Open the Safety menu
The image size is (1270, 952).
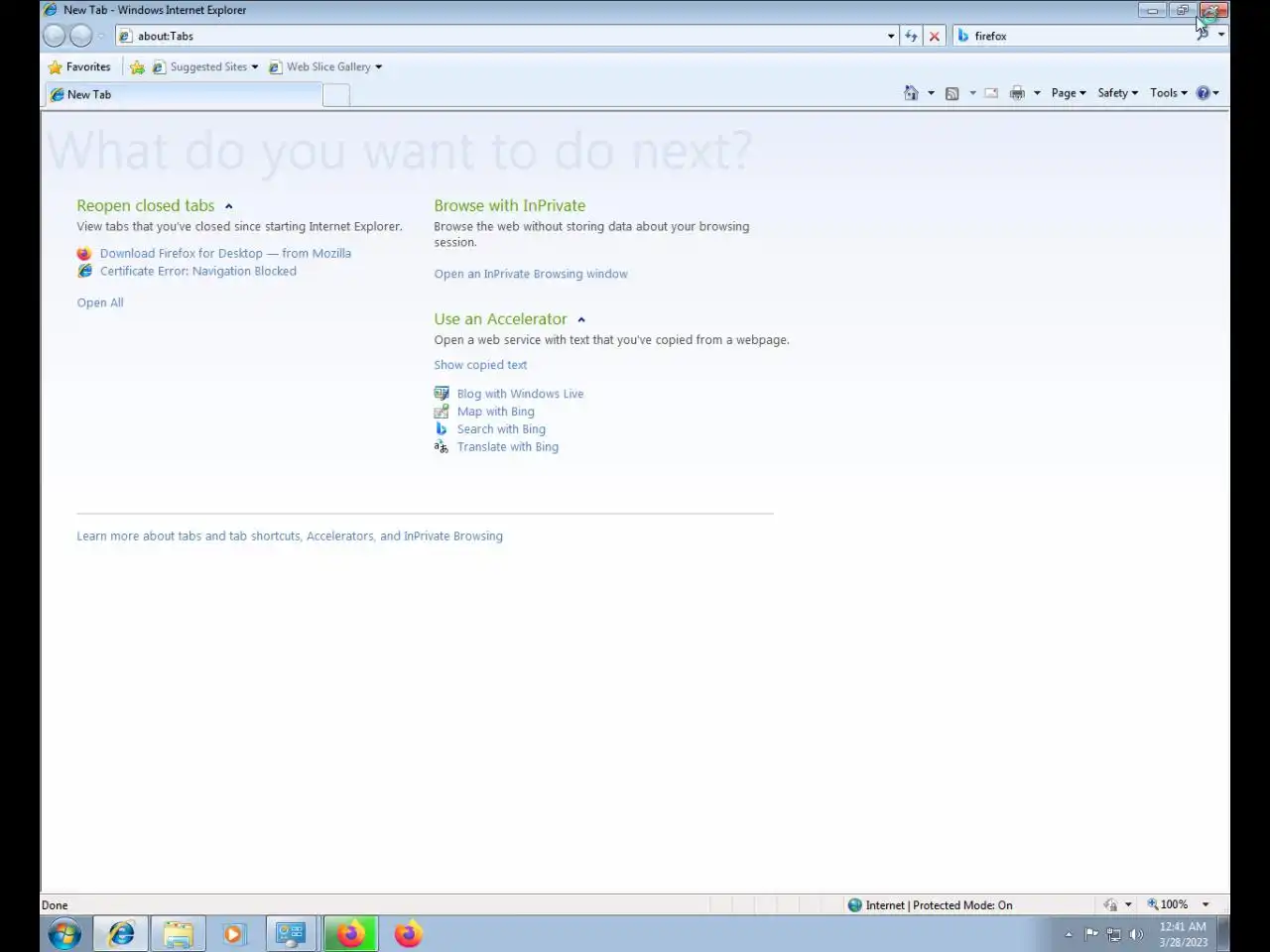(x=1117, y=92)
